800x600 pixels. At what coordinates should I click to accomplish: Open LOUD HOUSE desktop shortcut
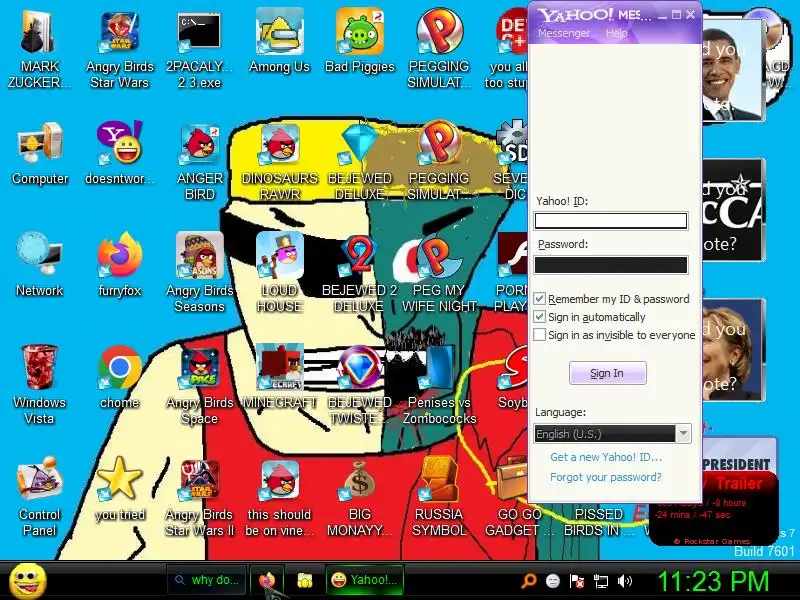click(x=280, y=272)
